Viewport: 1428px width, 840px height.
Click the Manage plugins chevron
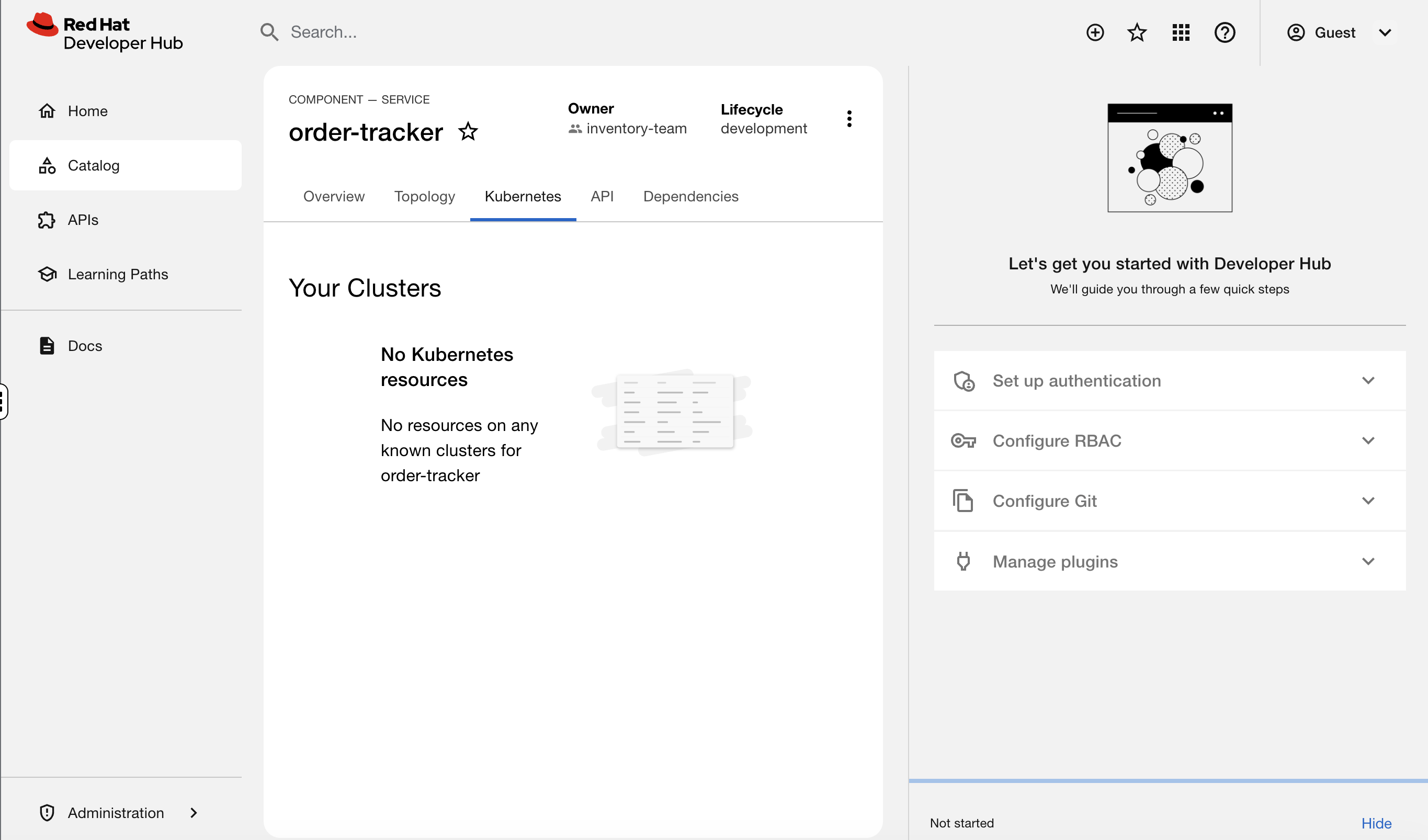(1368, 561)
